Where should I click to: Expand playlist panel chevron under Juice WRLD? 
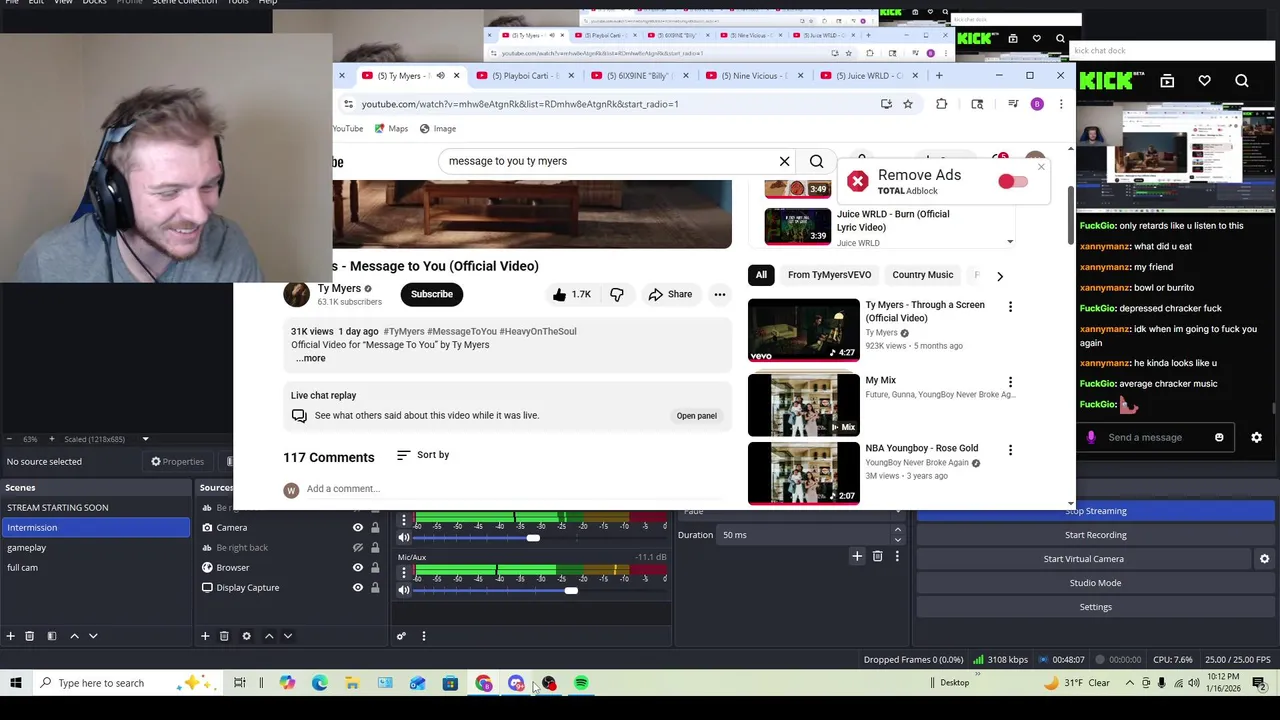(x=1010, y=242)
